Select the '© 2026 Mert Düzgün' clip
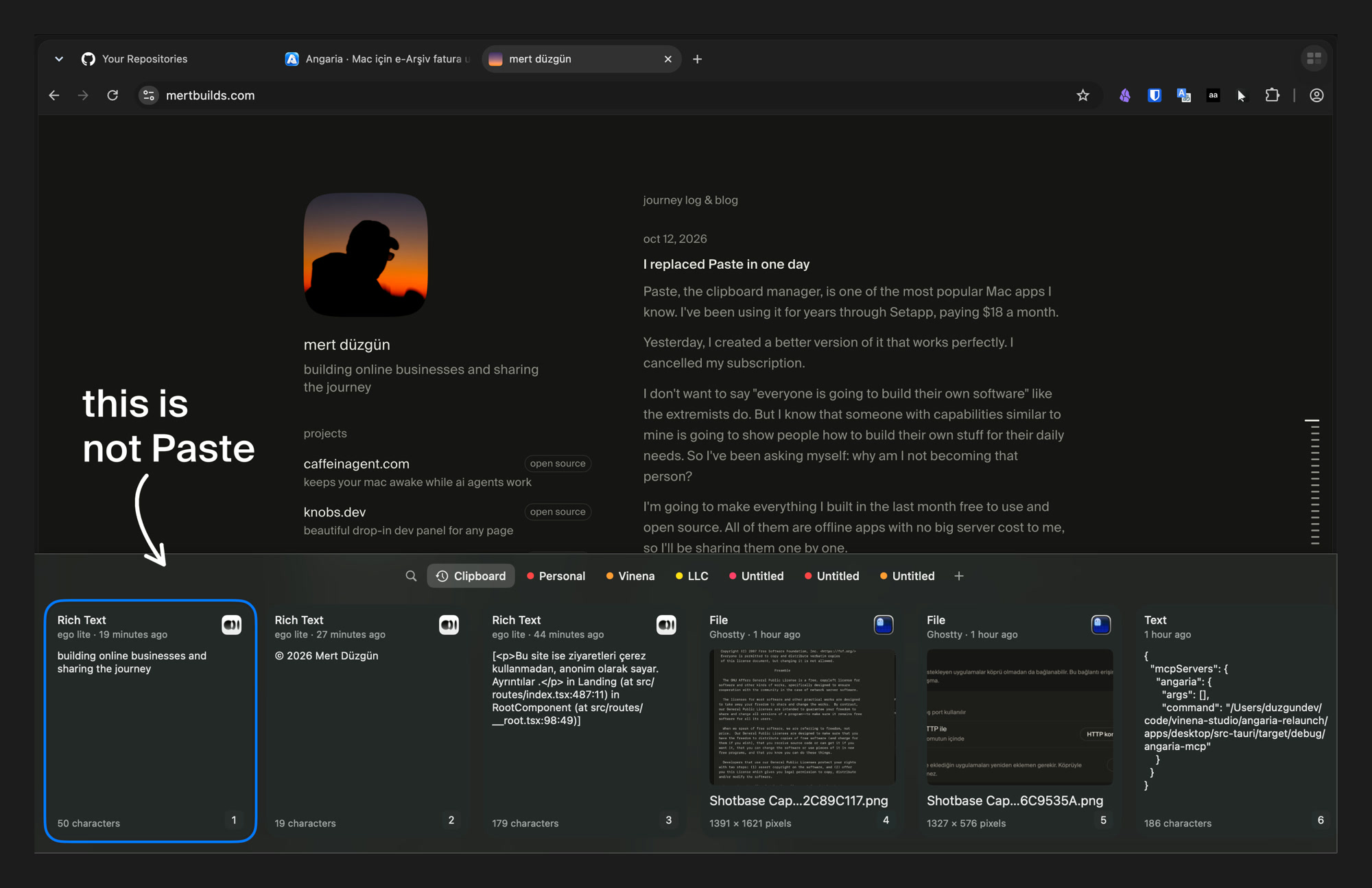The image size is (1372, 888). coord(367,720)
